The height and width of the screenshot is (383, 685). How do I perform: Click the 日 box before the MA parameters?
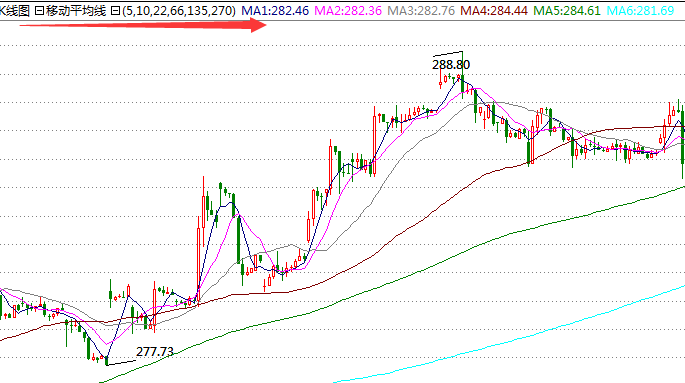point(115,10)
